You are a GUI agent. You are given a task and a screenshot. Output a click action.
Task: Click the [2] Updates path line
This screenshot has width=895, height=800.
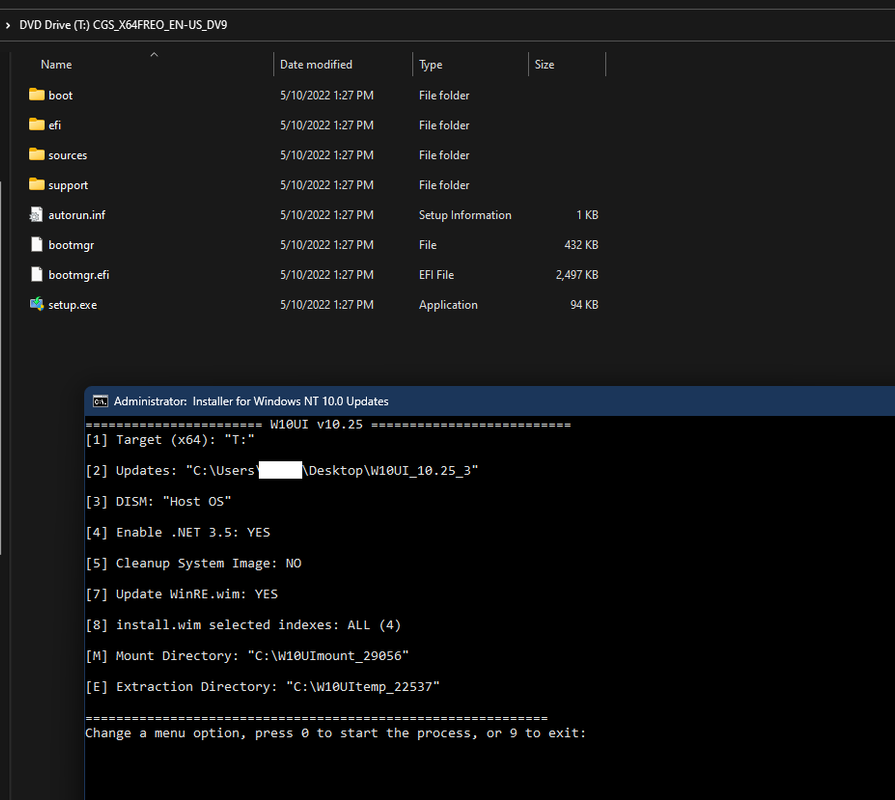coord(282,471)
